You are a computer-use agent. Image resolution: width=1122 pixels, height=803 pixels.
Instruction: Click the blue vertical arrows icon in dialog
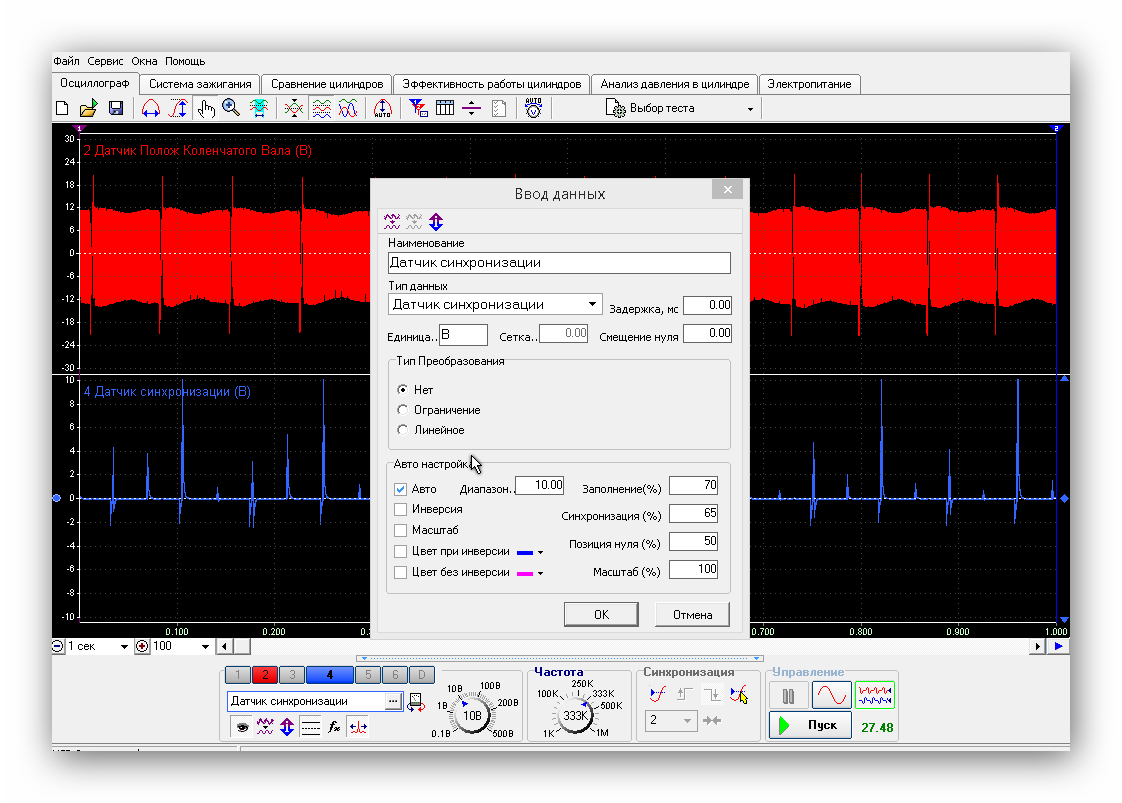[x=436, y=221]
